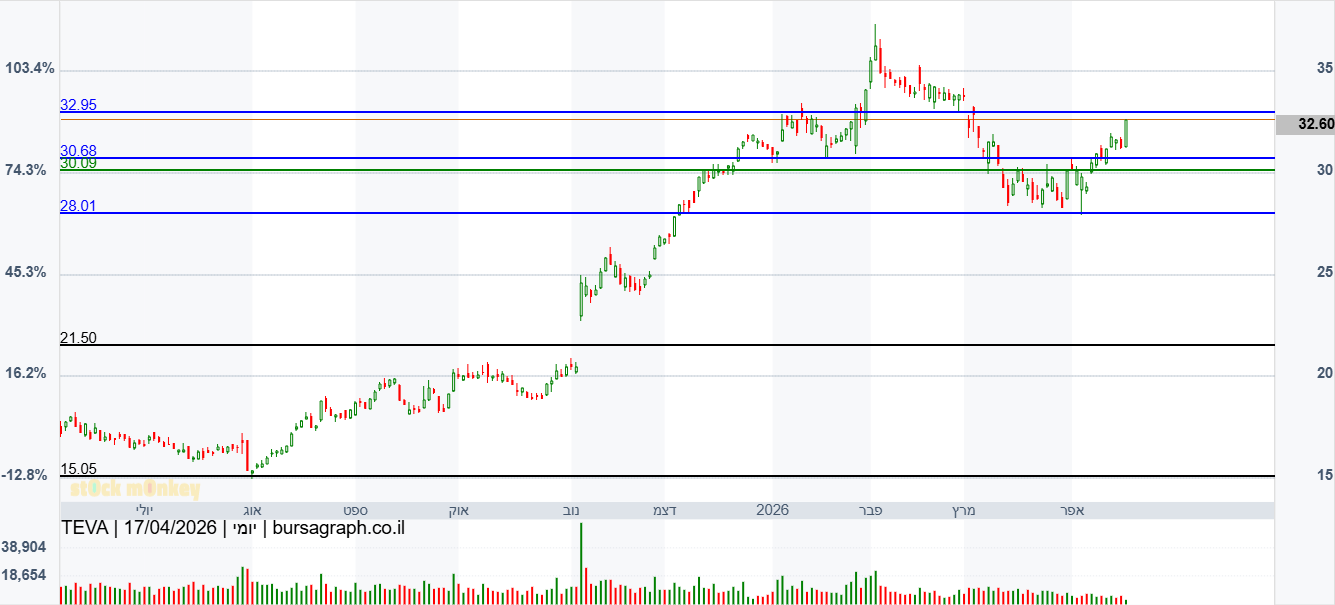The height and width of the screenshot is (605, 1335).
Task: Click the tallest November volume spike bar
Action: [581, 563]
